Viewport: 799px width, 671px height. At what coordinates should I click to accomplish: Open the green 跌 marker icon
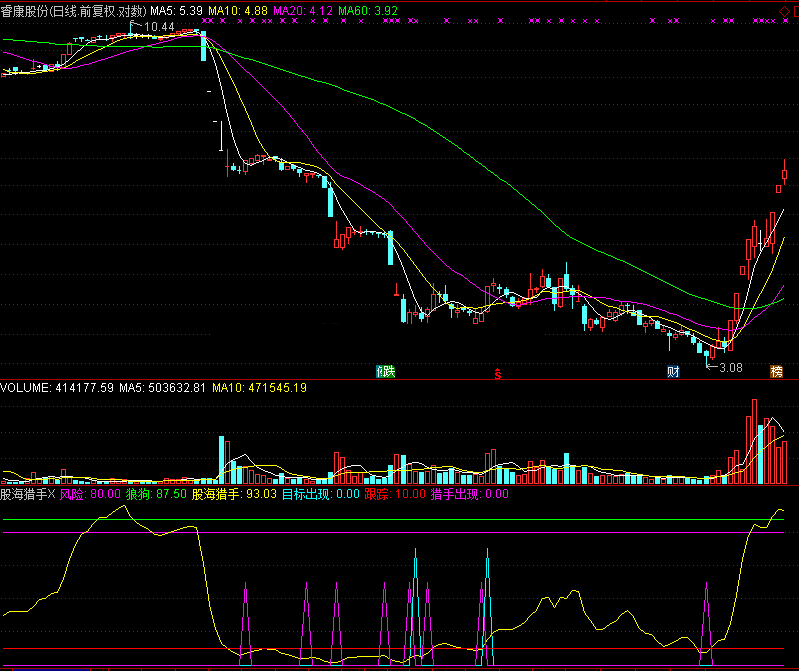(386, 371)
